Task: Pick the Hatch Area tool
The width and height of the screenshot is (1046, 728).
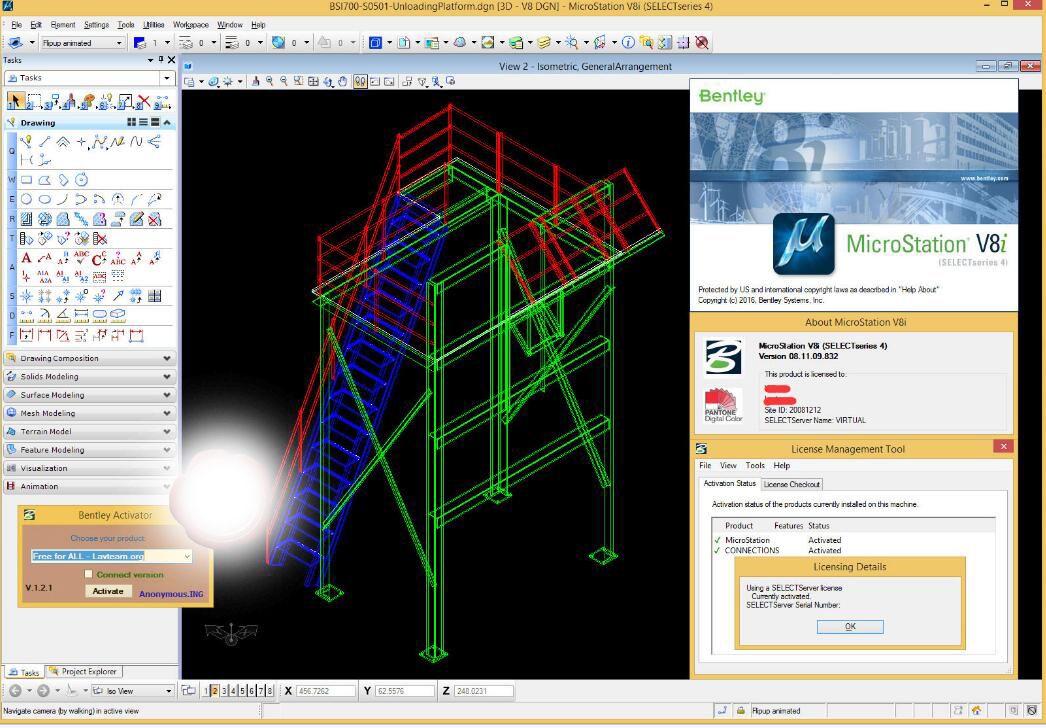Action: (27, 219)
